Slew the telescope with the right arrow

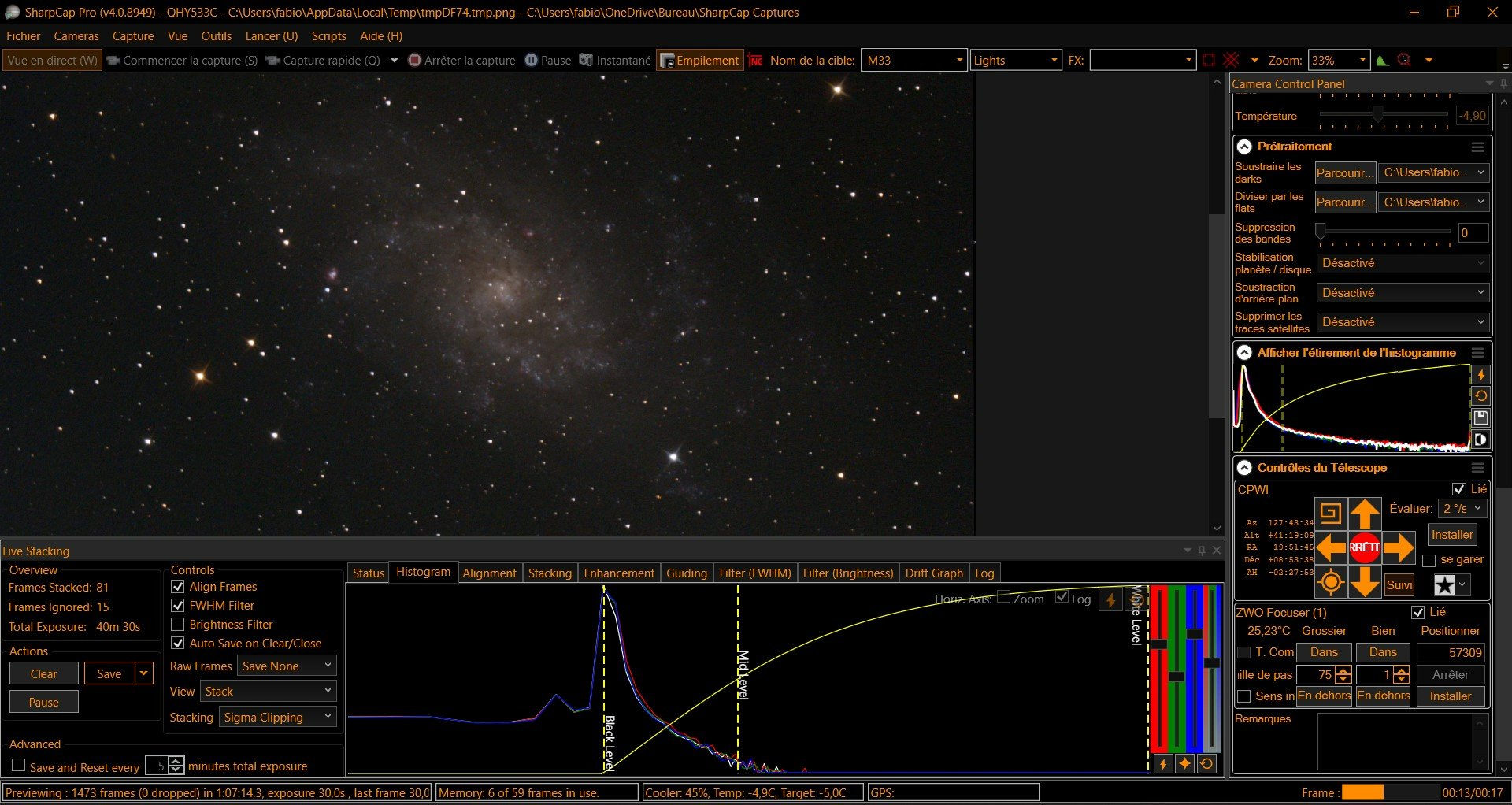[1399, 547]
